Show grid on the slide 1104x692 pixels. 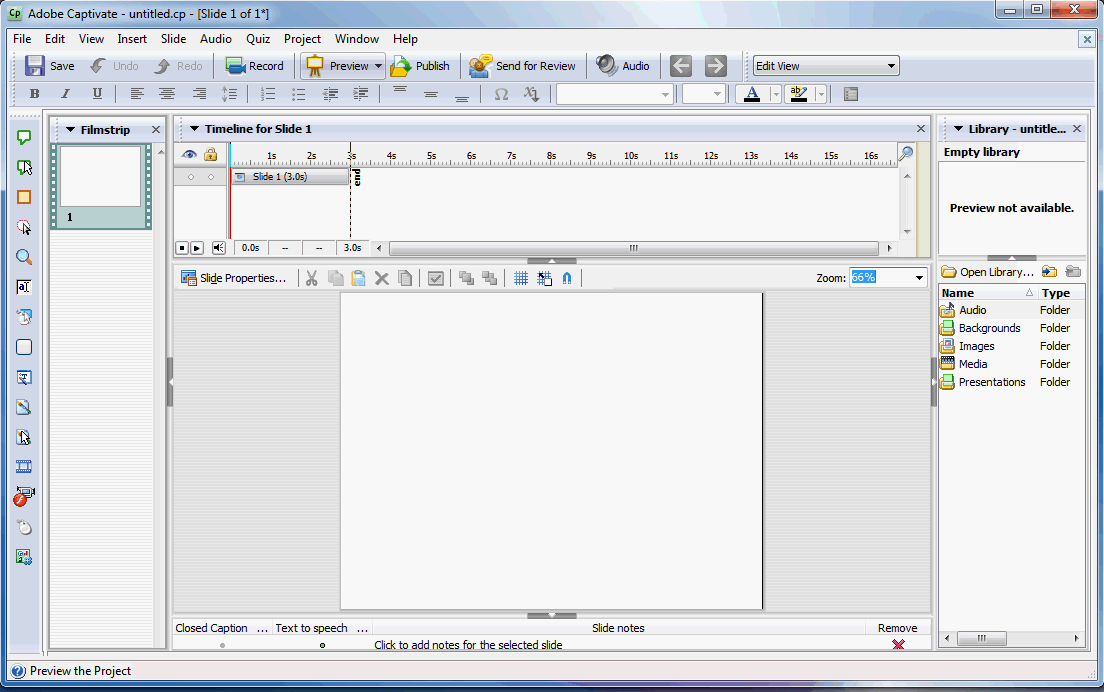click(521, 278)
